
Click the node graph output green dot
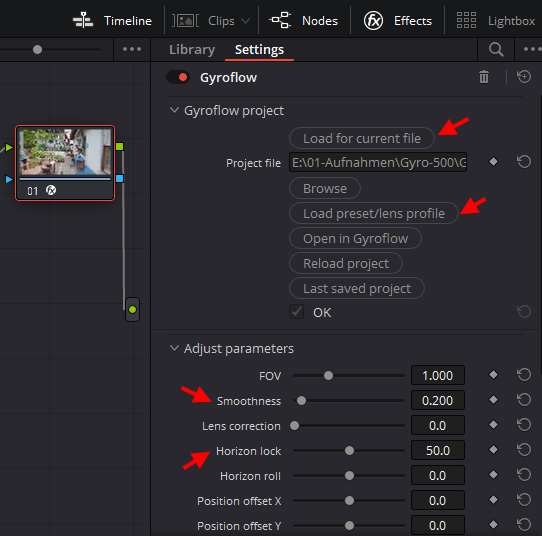[x=132, y=310]
